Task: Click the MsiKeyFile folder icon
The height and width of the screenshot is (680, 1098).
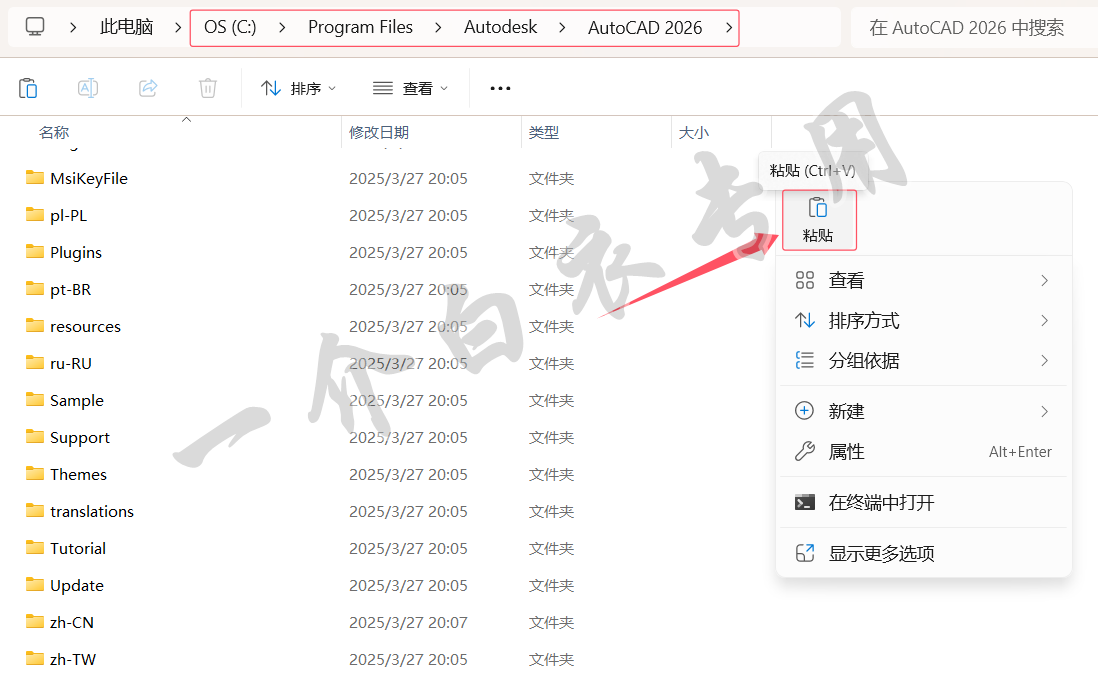Action: (34, 177)
